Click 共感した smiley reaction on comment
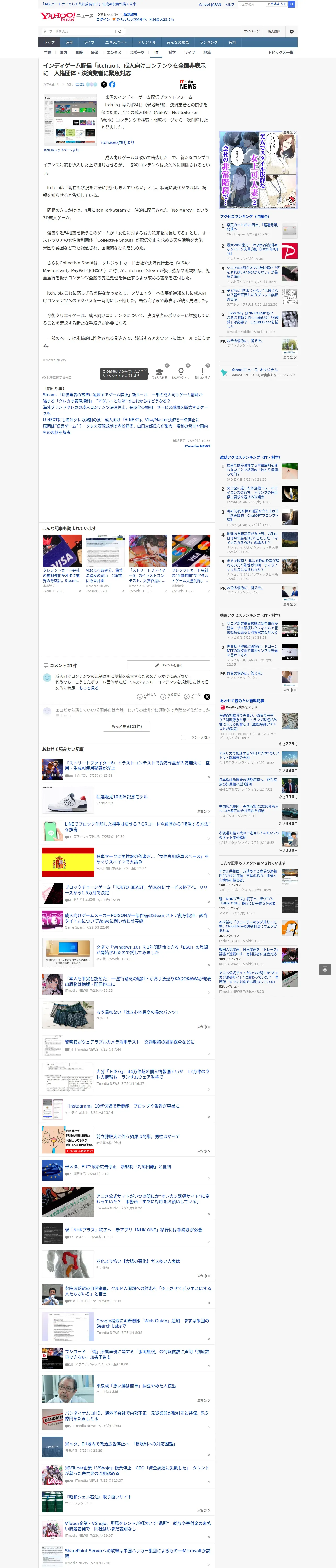336x1568 pixels. [147, 696]
